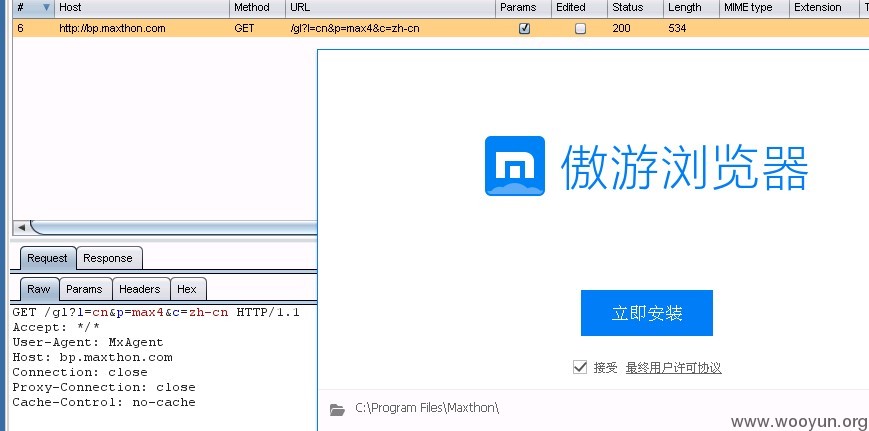Sort by the Host column header

[x=142, y=8]
